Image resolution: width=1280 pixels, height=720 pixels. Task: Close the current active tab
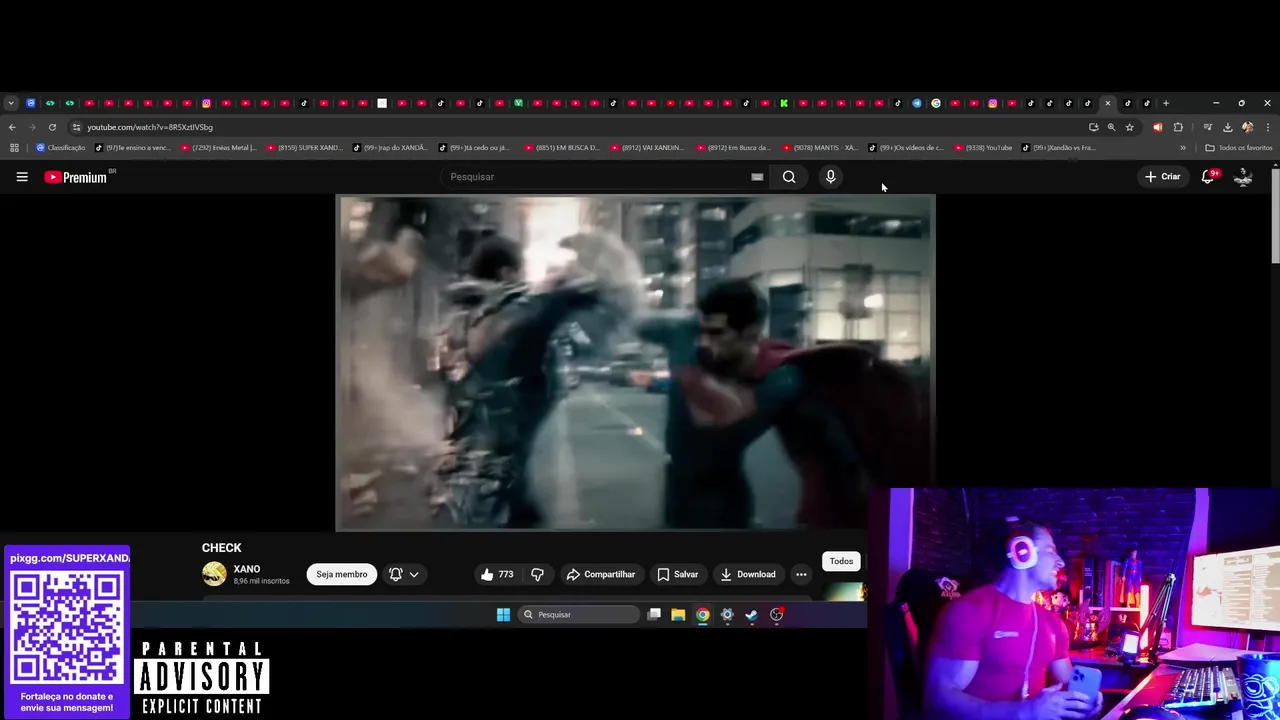coord(1108,103)
